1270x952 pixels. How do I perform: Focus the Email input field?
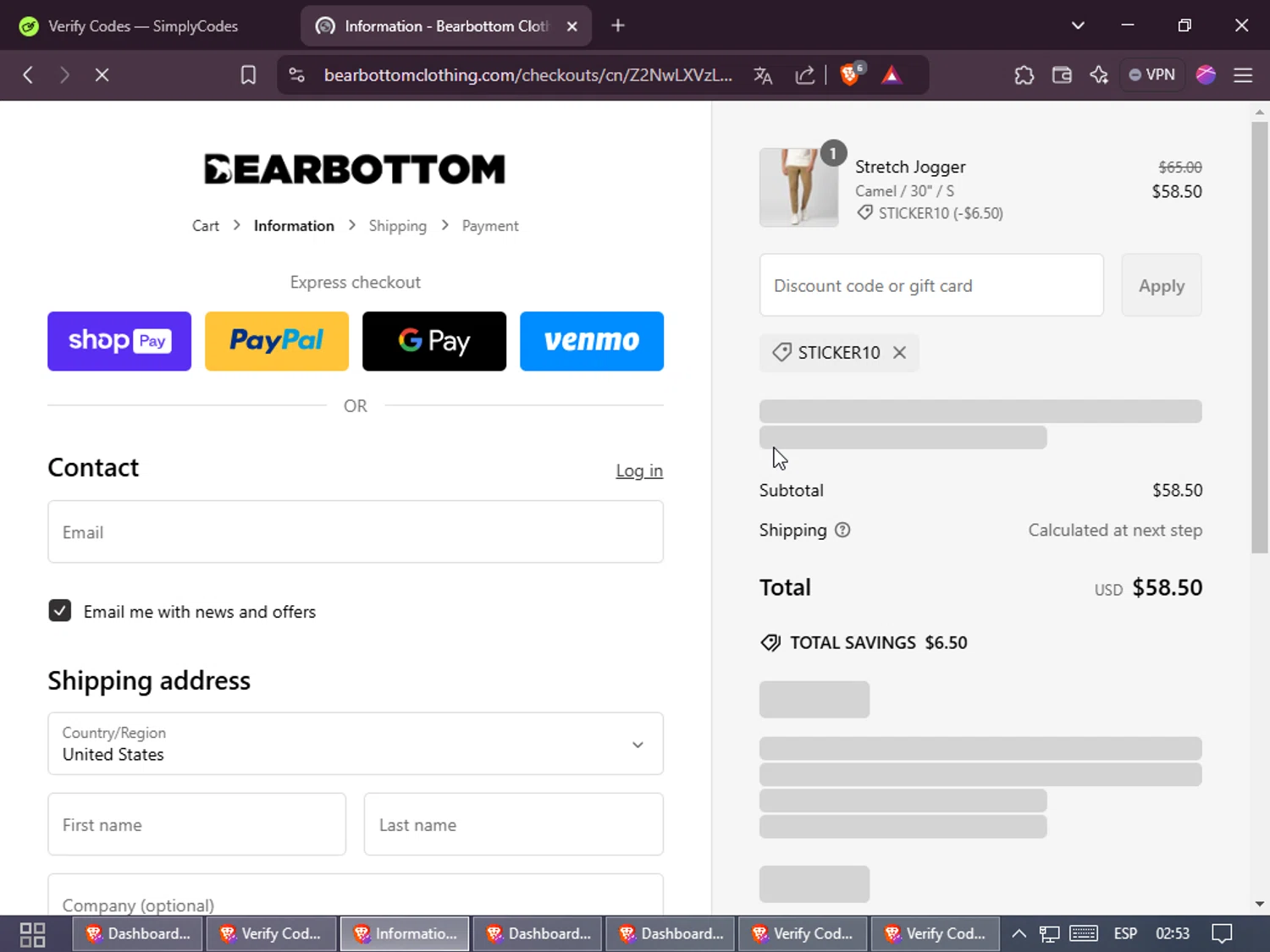tap(356, 531)
